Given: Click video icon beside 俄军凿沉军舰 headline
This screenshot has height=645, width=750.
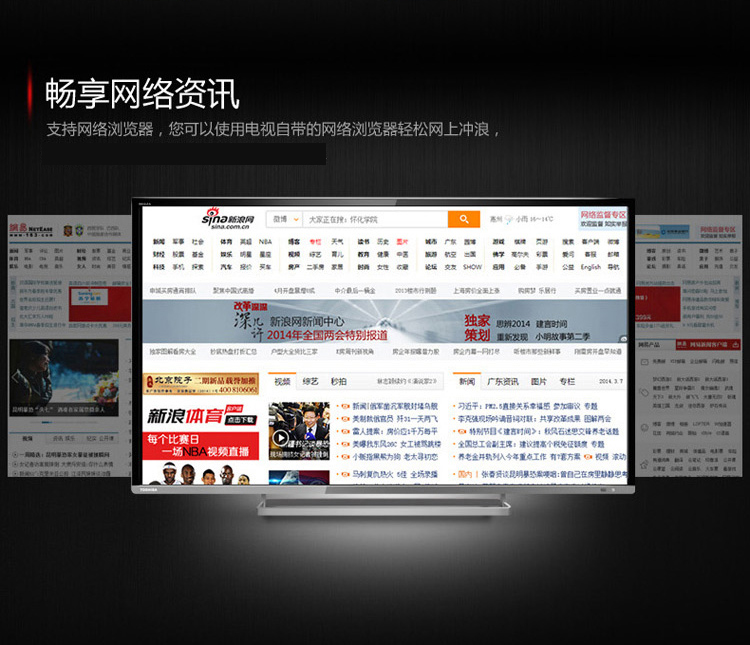Looking at the screenshot, I should (346, 406).
